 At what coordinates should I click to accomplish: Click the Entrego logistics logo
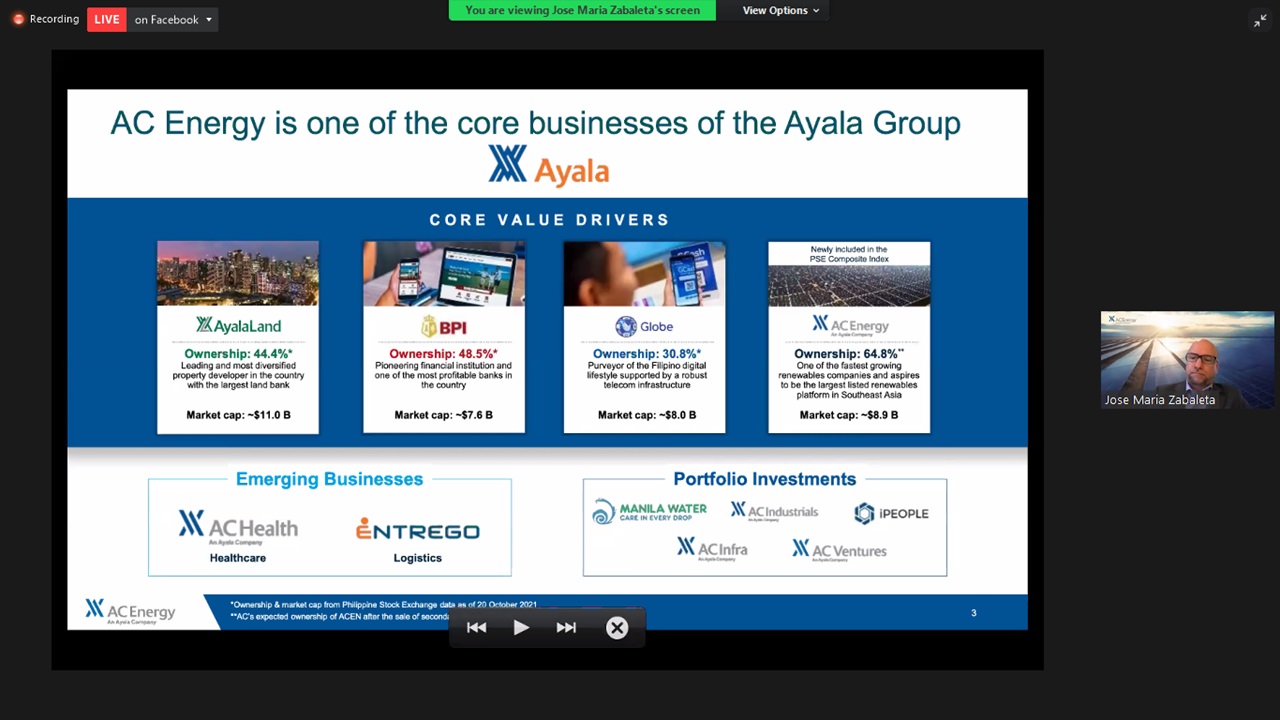click(x=417, y=530)
